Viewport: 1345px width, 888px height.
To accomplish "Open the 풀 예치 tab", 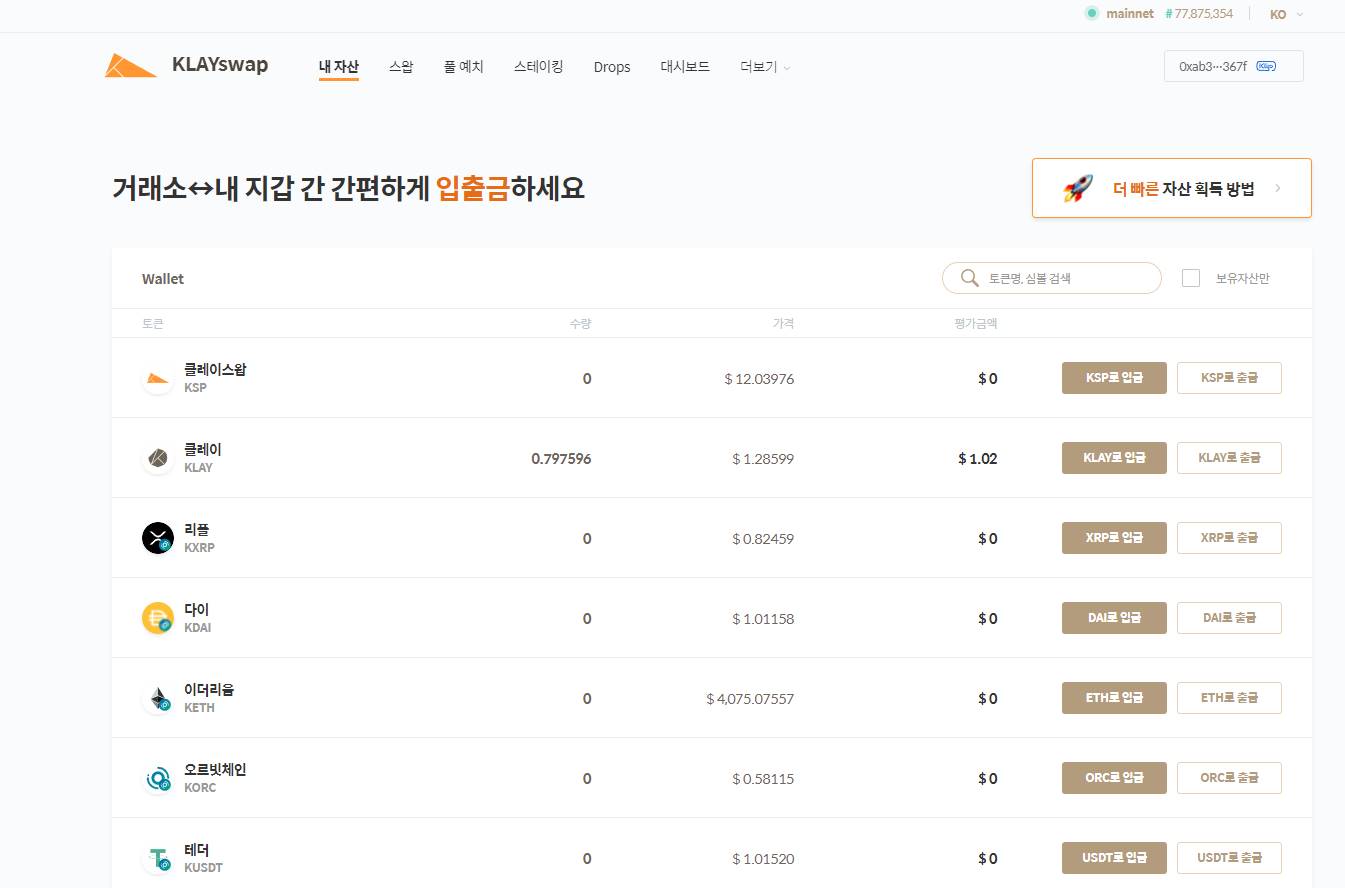I will pyautogui.click(x=464, y=67).
